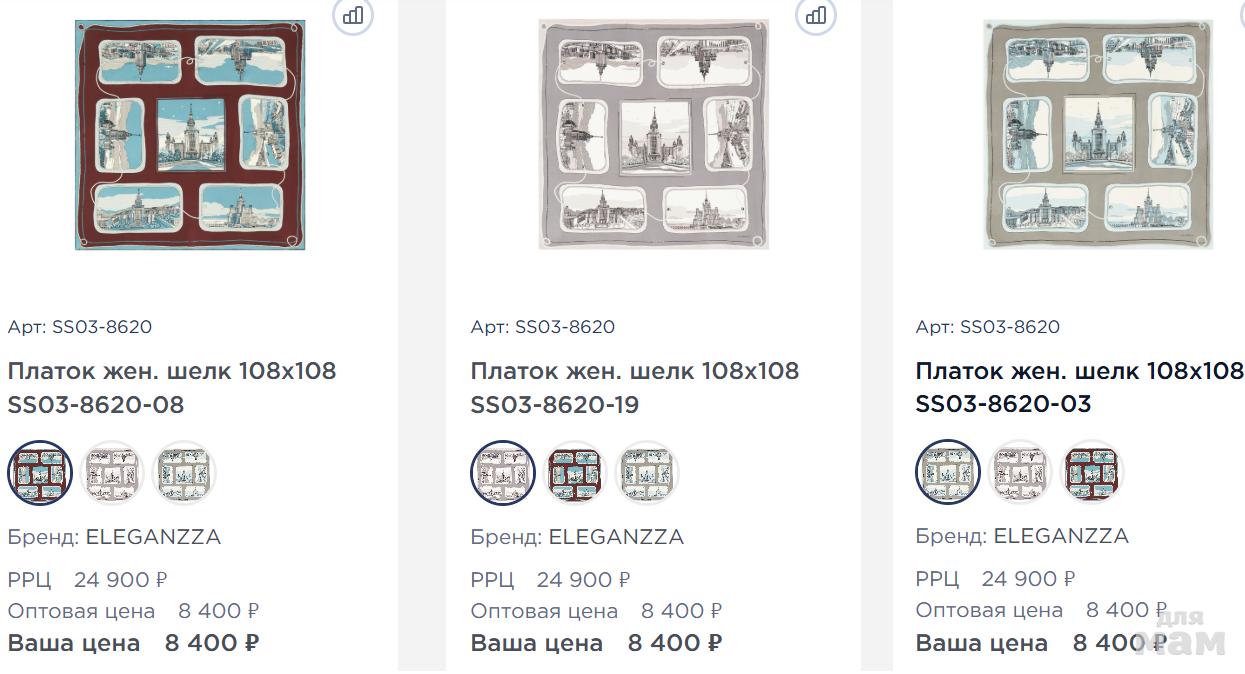1245x674 pixels.
Task: Click ELEGANZZA brand on middle card
Action: 616,537
